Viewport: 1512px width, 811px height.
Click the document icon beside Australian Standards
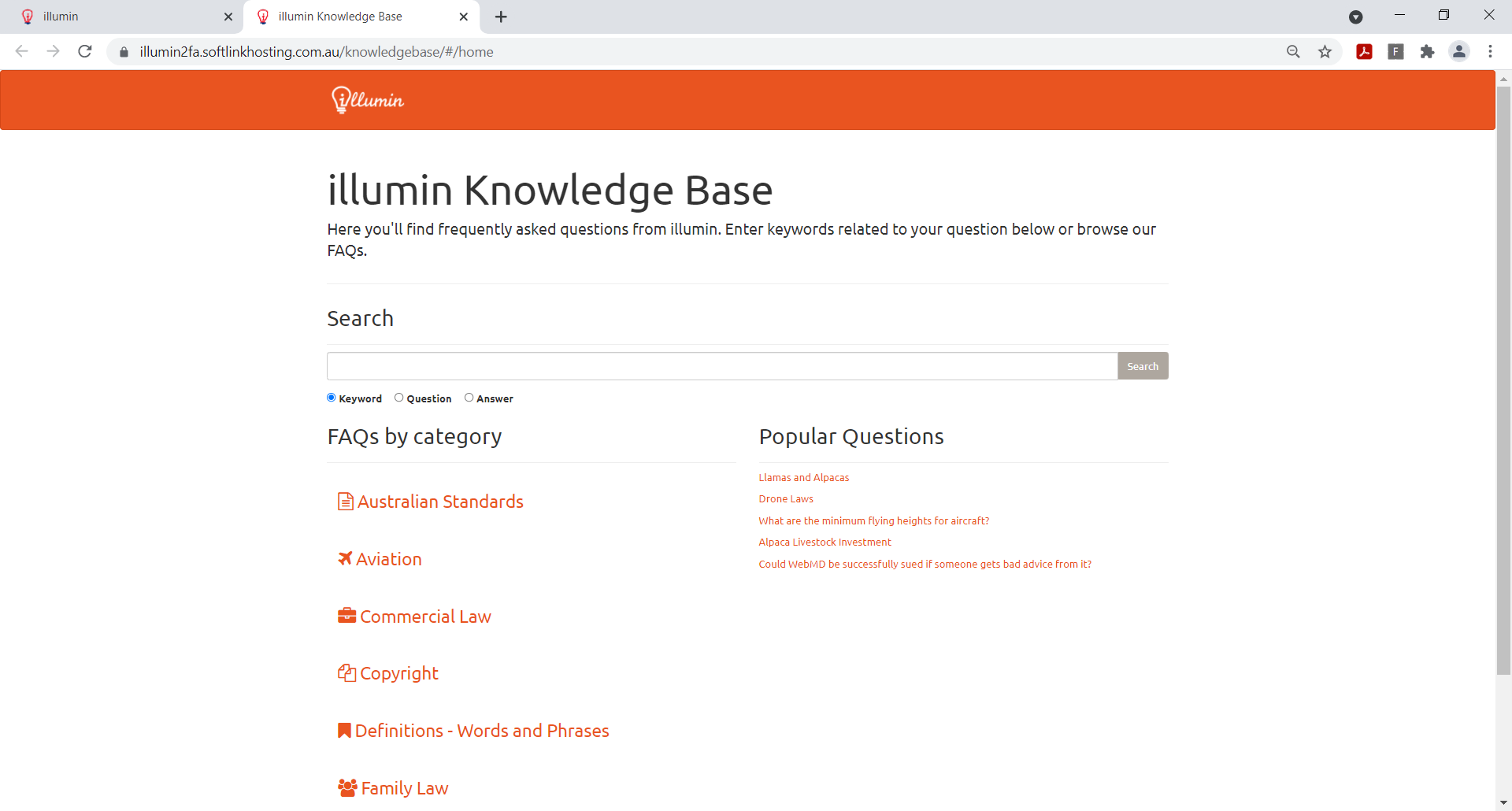345,501
